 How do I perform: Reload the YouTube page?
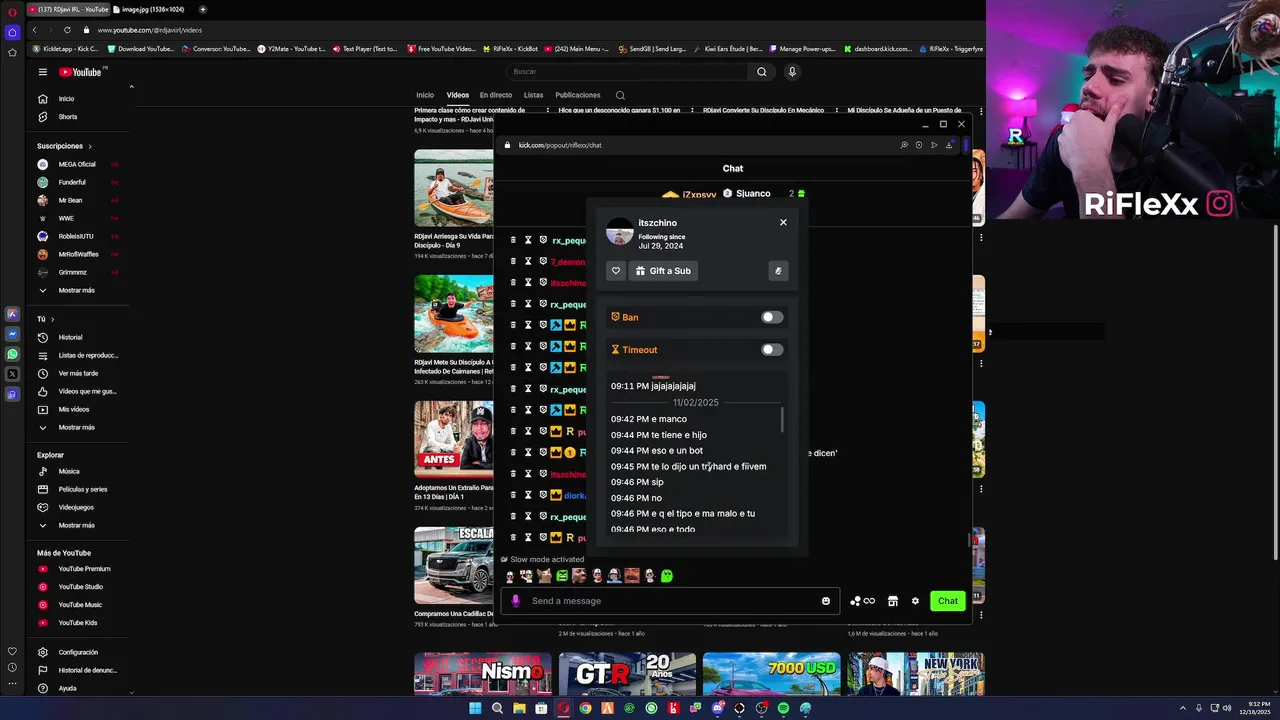tap(67, 30)
